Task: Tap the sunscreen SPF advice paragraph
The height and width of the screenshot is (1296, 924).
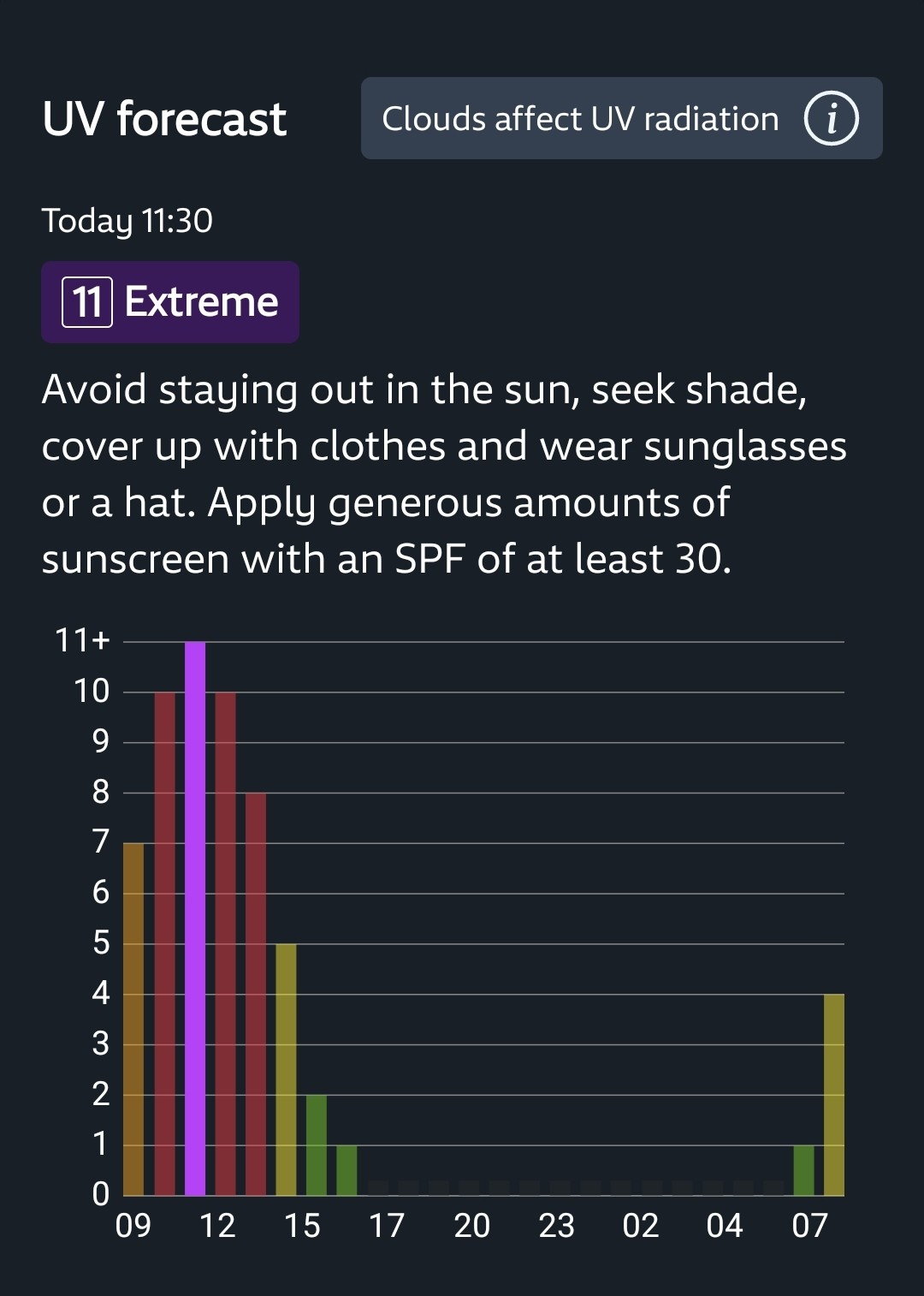Action: pos(444,474)
